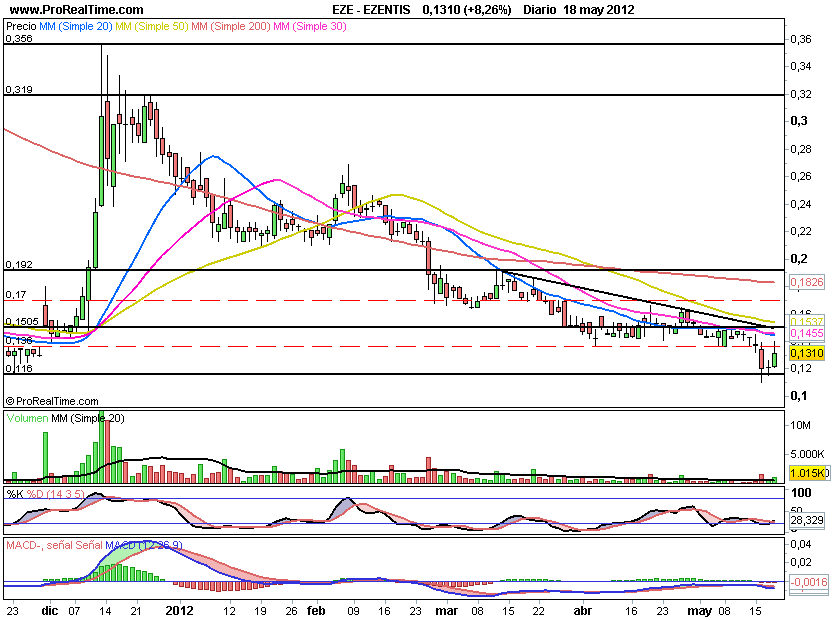Click the 28,329 stochastic value tag
Image resolution: width=835 pixels, height=620 pixels.
[807, 520]
